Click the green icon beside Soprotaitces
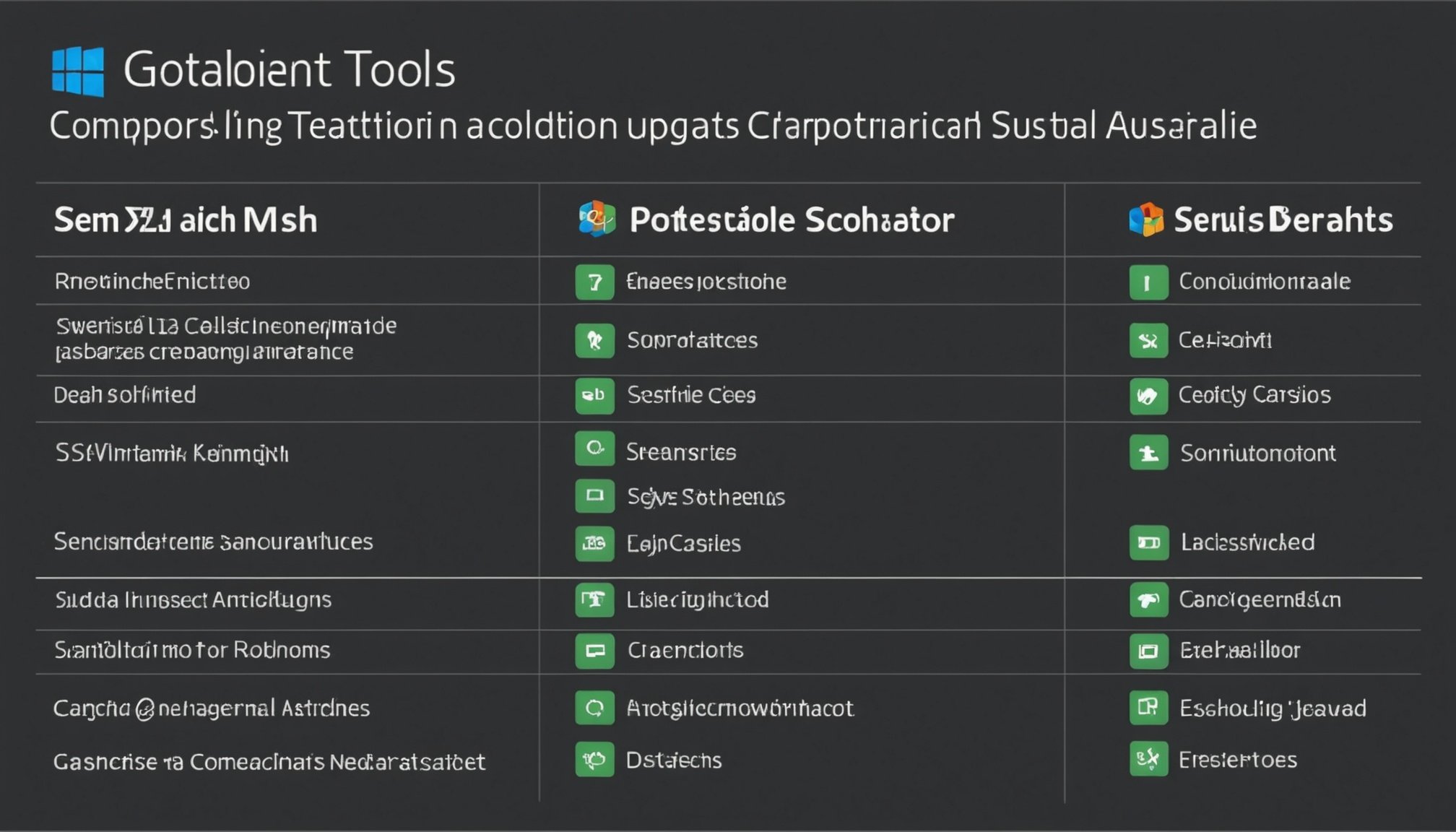 pos(594,340)
